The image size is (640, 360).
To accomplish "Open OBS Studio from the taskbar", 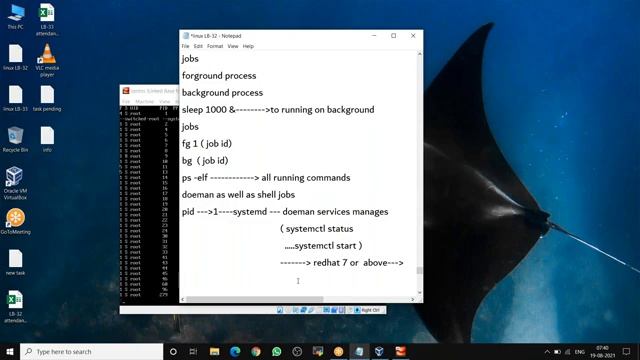I will pos(297,351).
